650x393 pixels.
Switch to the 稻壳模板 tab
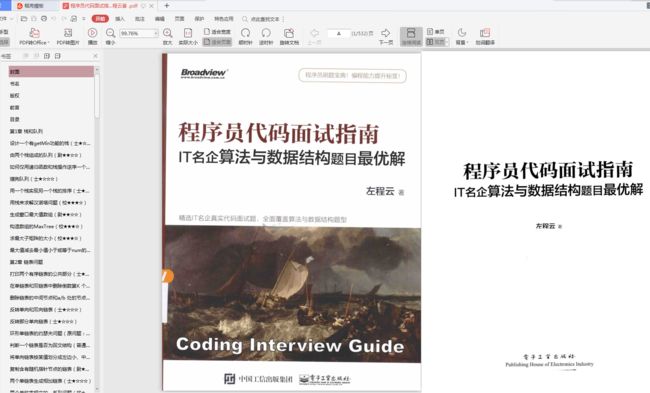coord(33,6)
